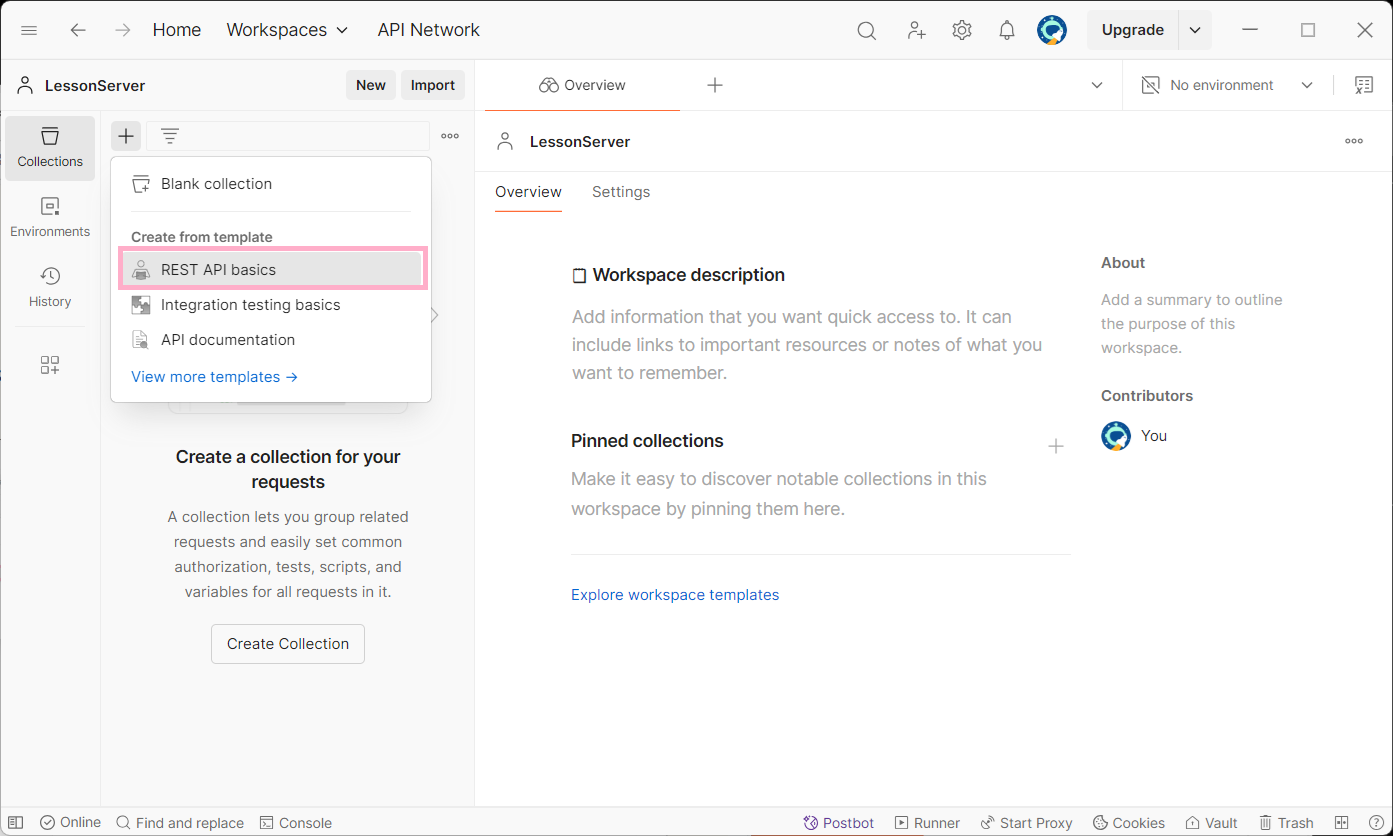Expand the tabs list chevron

point(1097,85)
